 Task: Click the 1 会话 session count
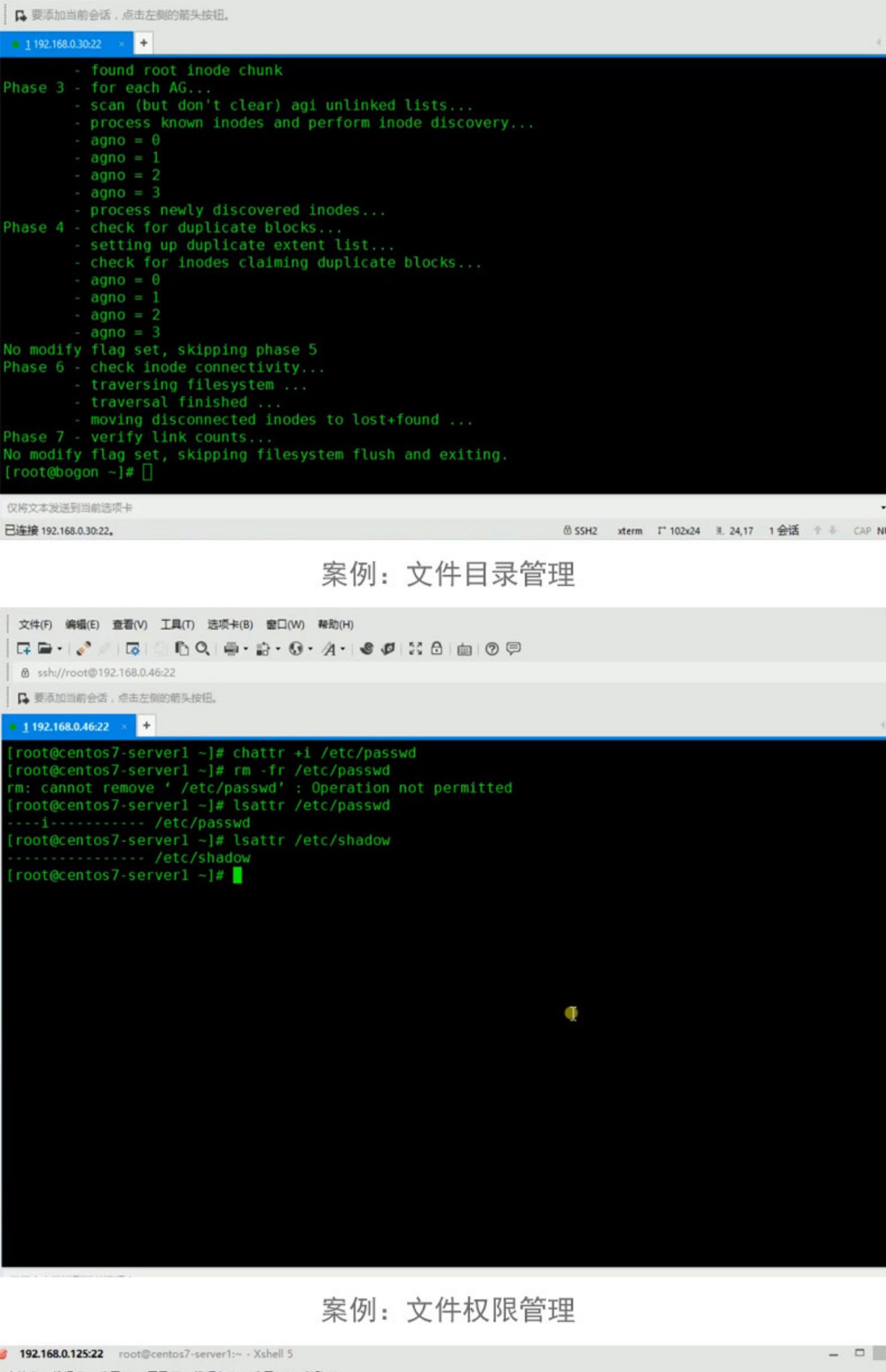click(x=784, y=530)
